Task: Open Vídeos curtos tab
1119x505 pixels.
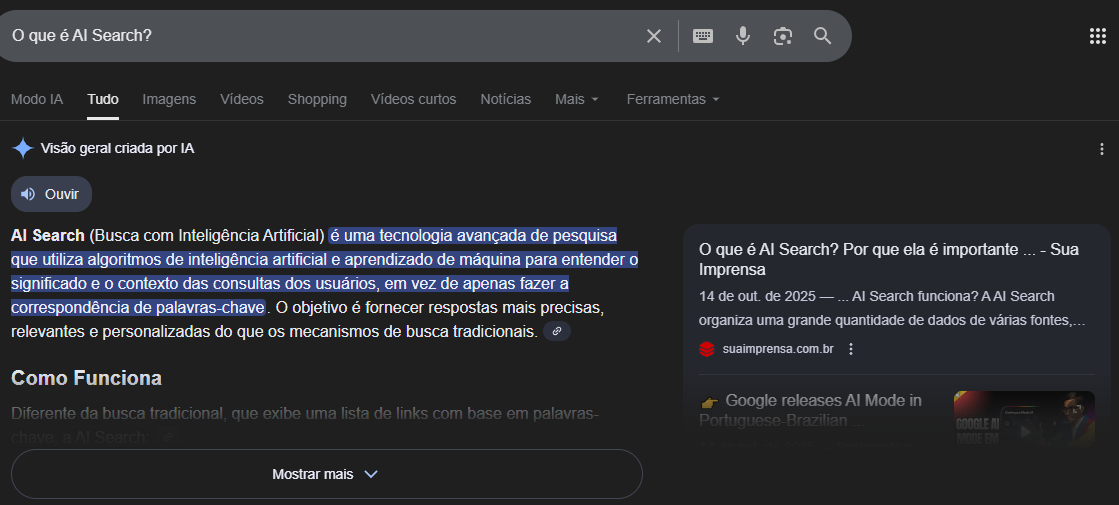Action: coord(413,99)
